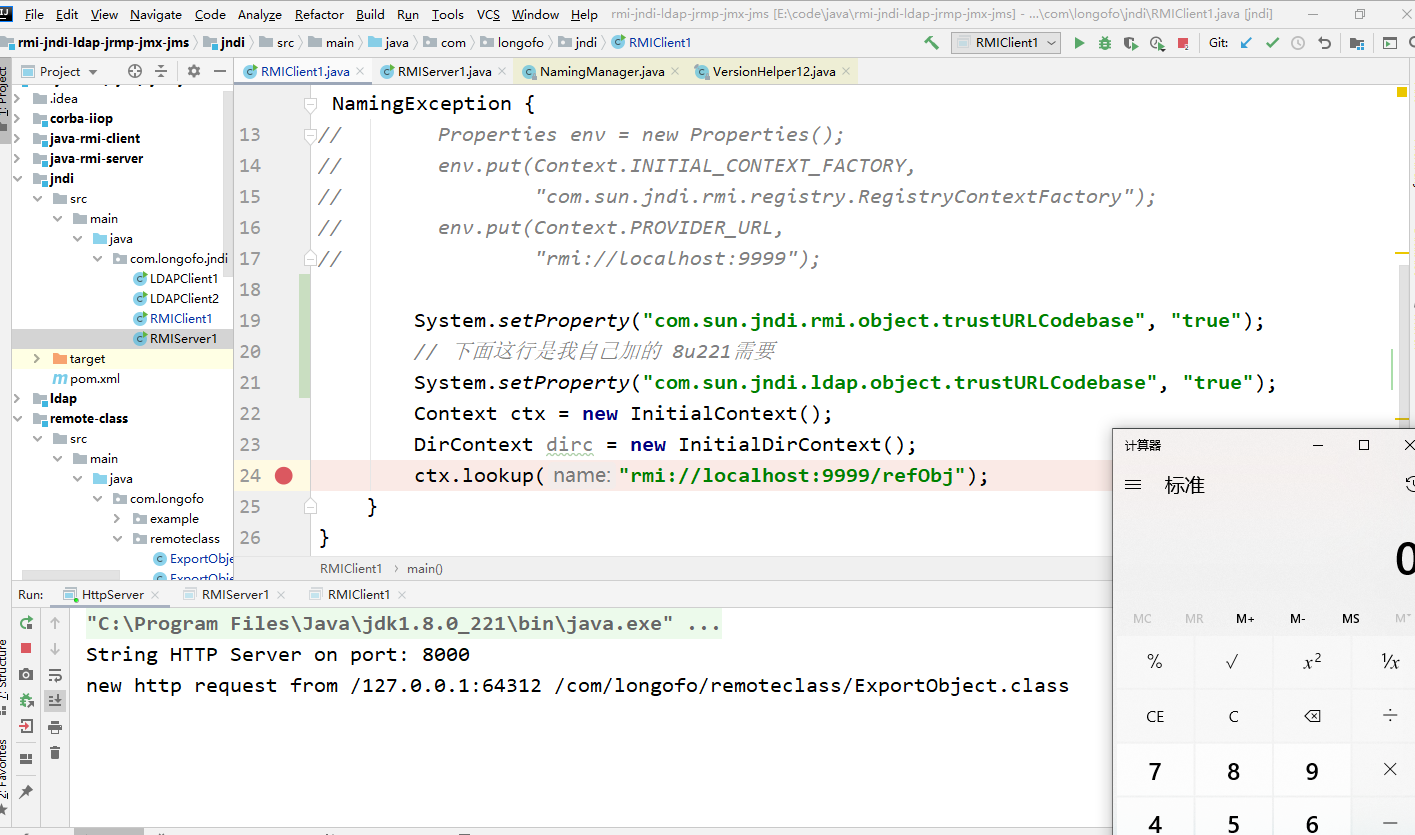Image resolution: width=1415 pixels, height=835 pixels.
Task: Show Git history clock icon
Action: pos(1298,43)
